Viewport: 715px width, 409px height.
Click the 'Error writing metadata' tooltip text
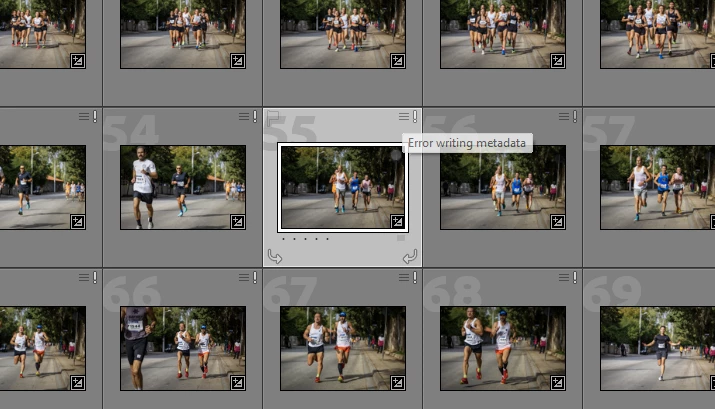467,143
